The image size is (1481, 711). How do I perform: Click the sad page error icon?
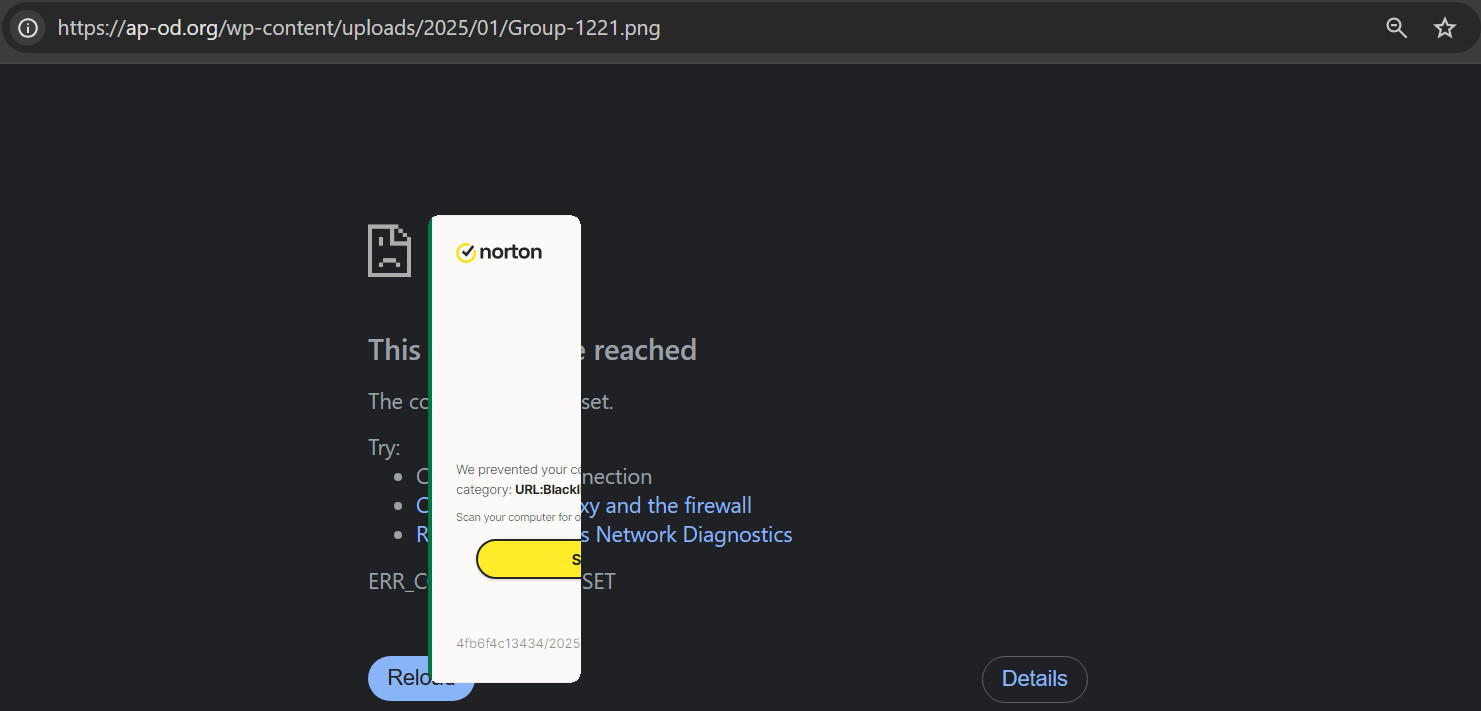coord(389,250)
